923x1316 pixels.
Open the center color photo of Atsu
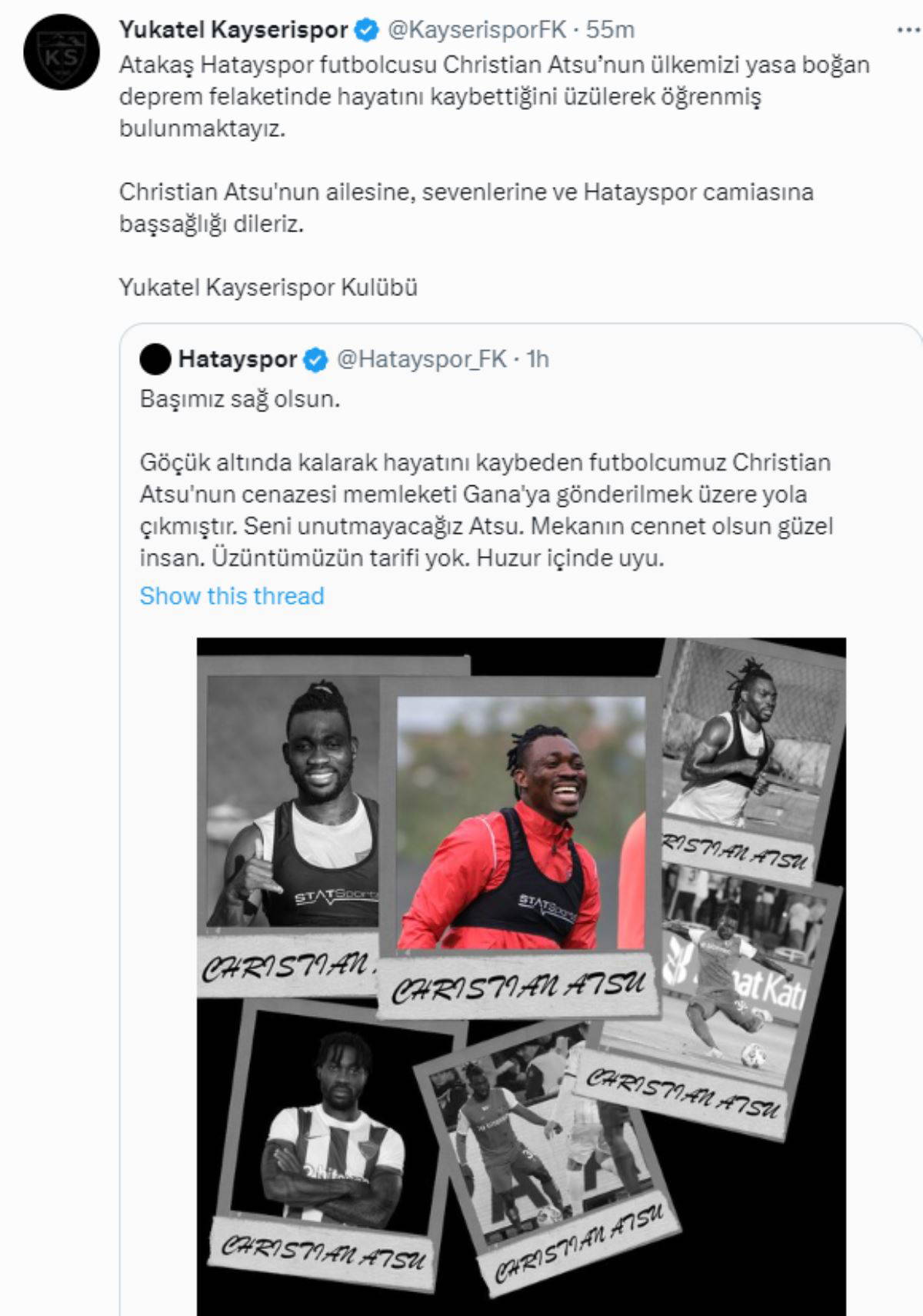(521, 822)
